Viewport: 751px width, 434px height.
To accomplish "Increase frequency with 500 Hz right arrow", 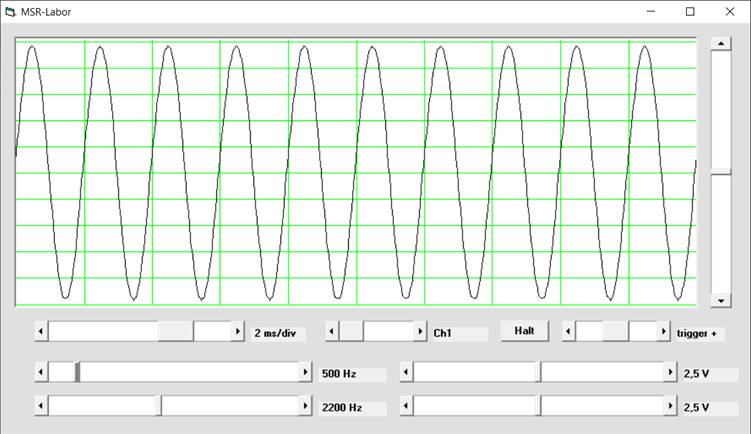I will [x=305, y=372].
